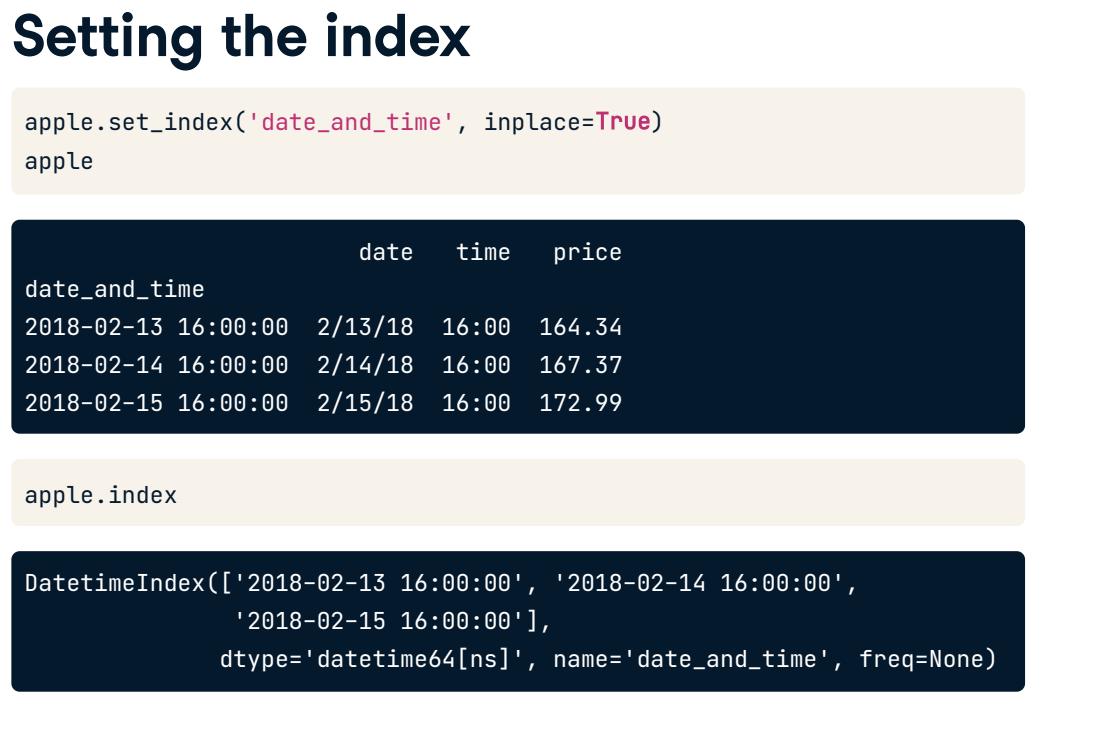Screen dimensions: 1095x736
Task: Click dtype='datetime64[ns]' in output
Action: point(372,659)
